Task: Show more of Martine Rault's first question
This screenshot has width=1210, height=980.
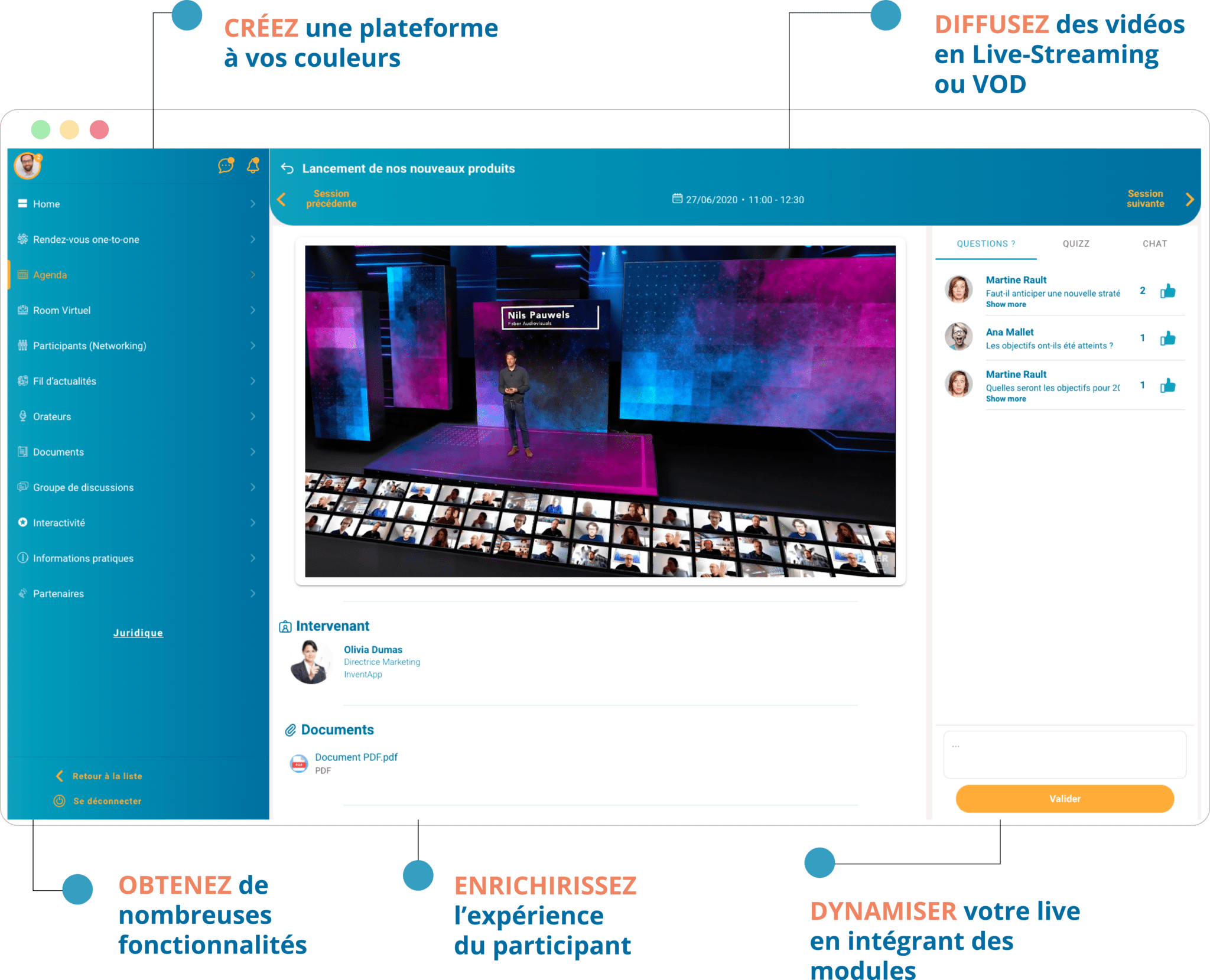Action: pos(1006,305)
